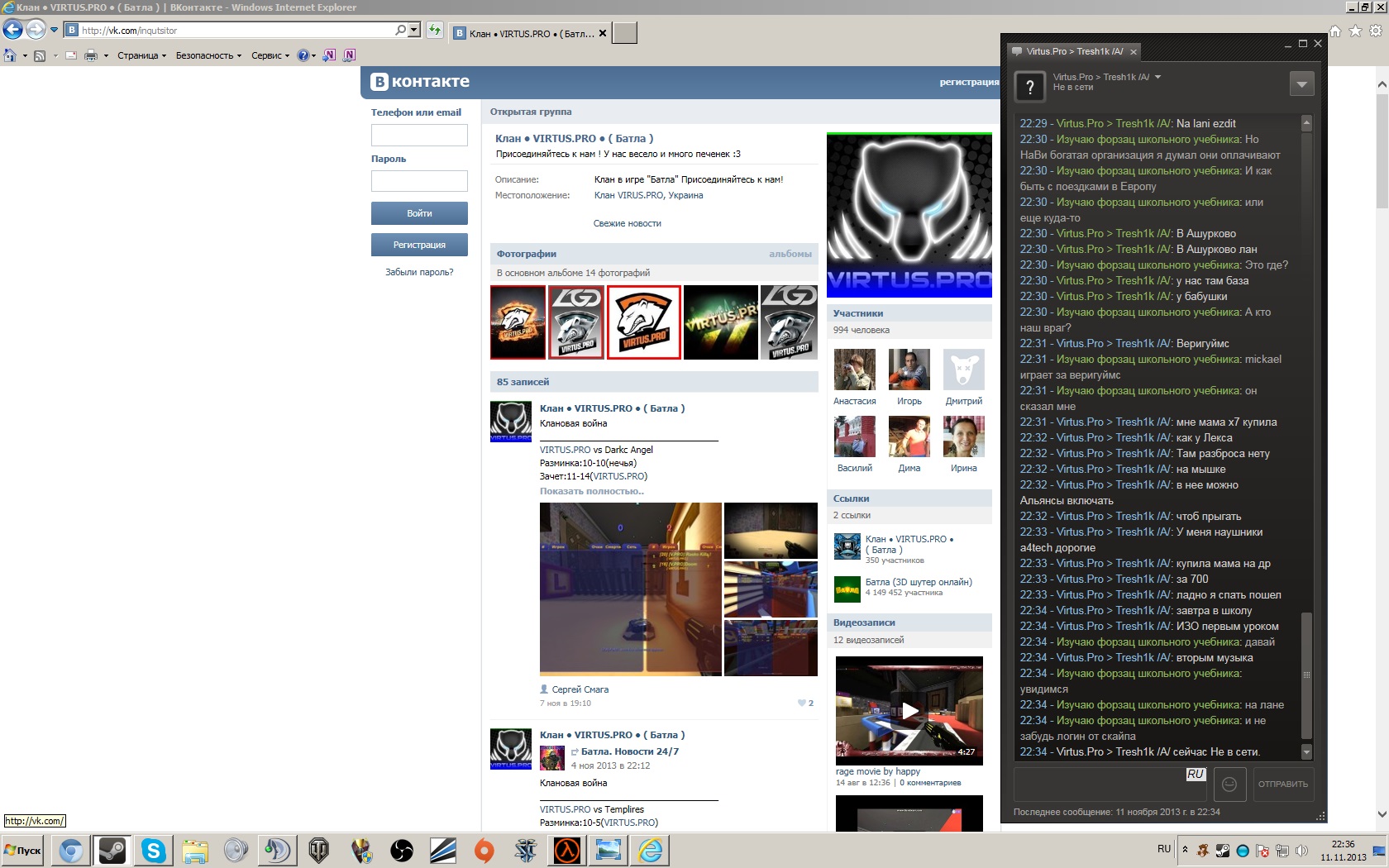Click the OneNote linked notes icon

[350, 55]
